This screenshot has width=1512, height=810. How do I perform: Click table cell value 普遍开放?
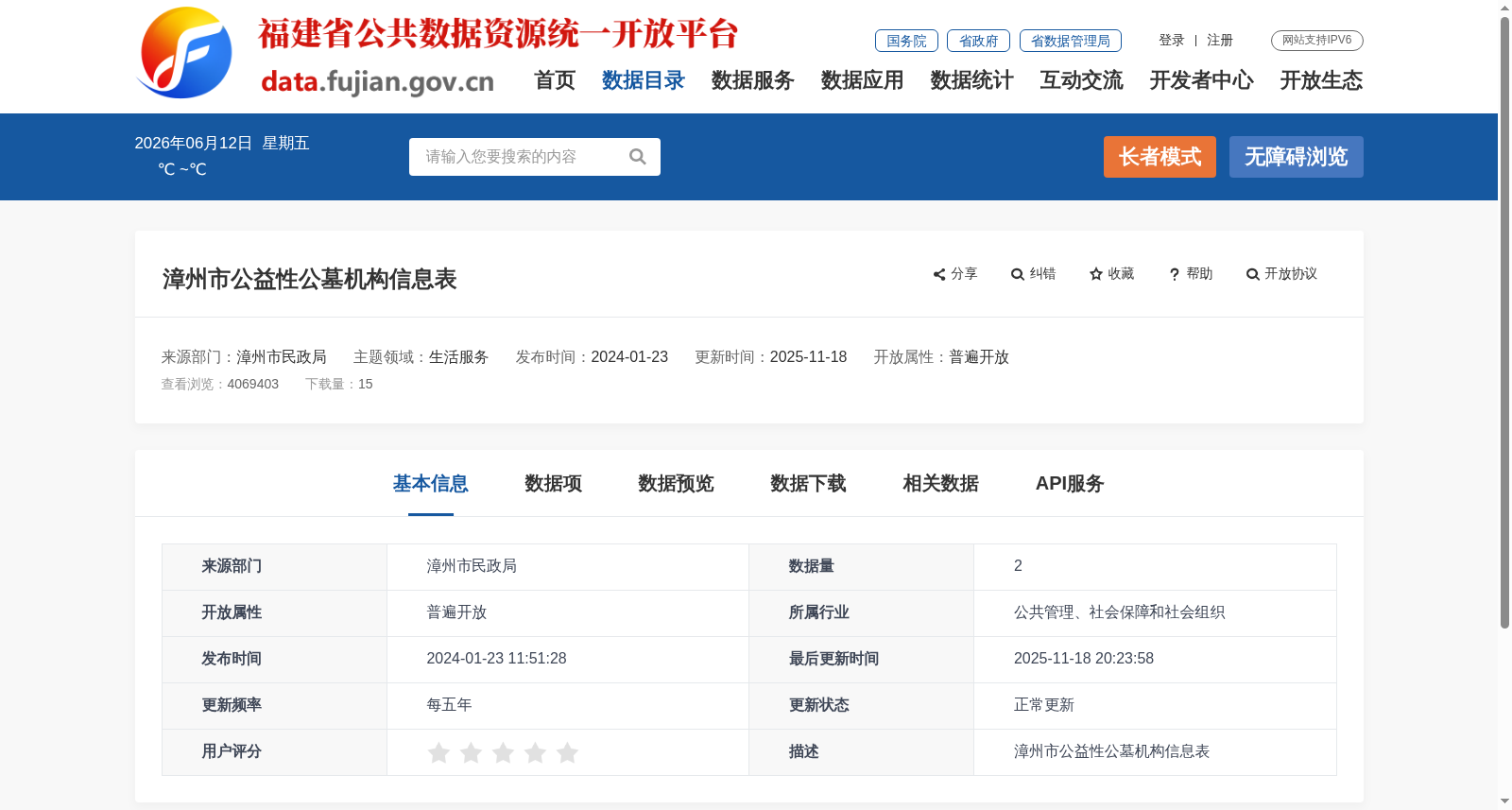pos(457,612)
